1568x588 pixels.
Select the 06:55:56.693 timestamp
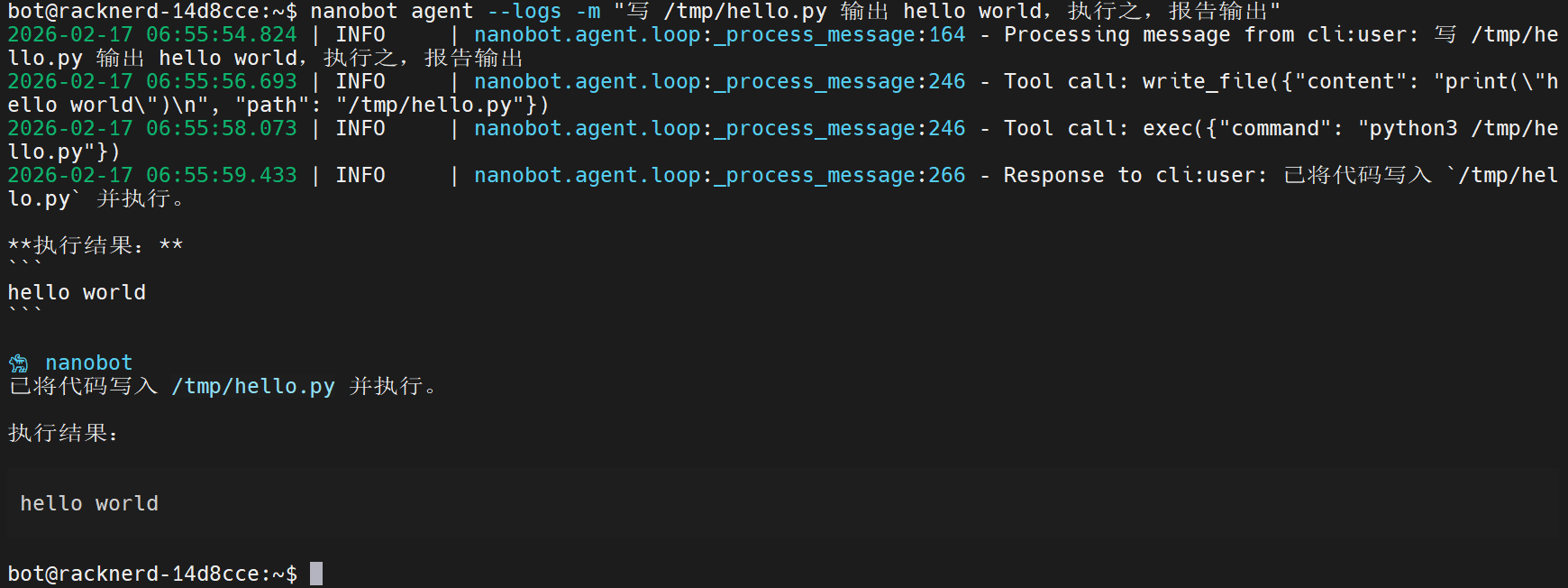click(x=221, y=82)
